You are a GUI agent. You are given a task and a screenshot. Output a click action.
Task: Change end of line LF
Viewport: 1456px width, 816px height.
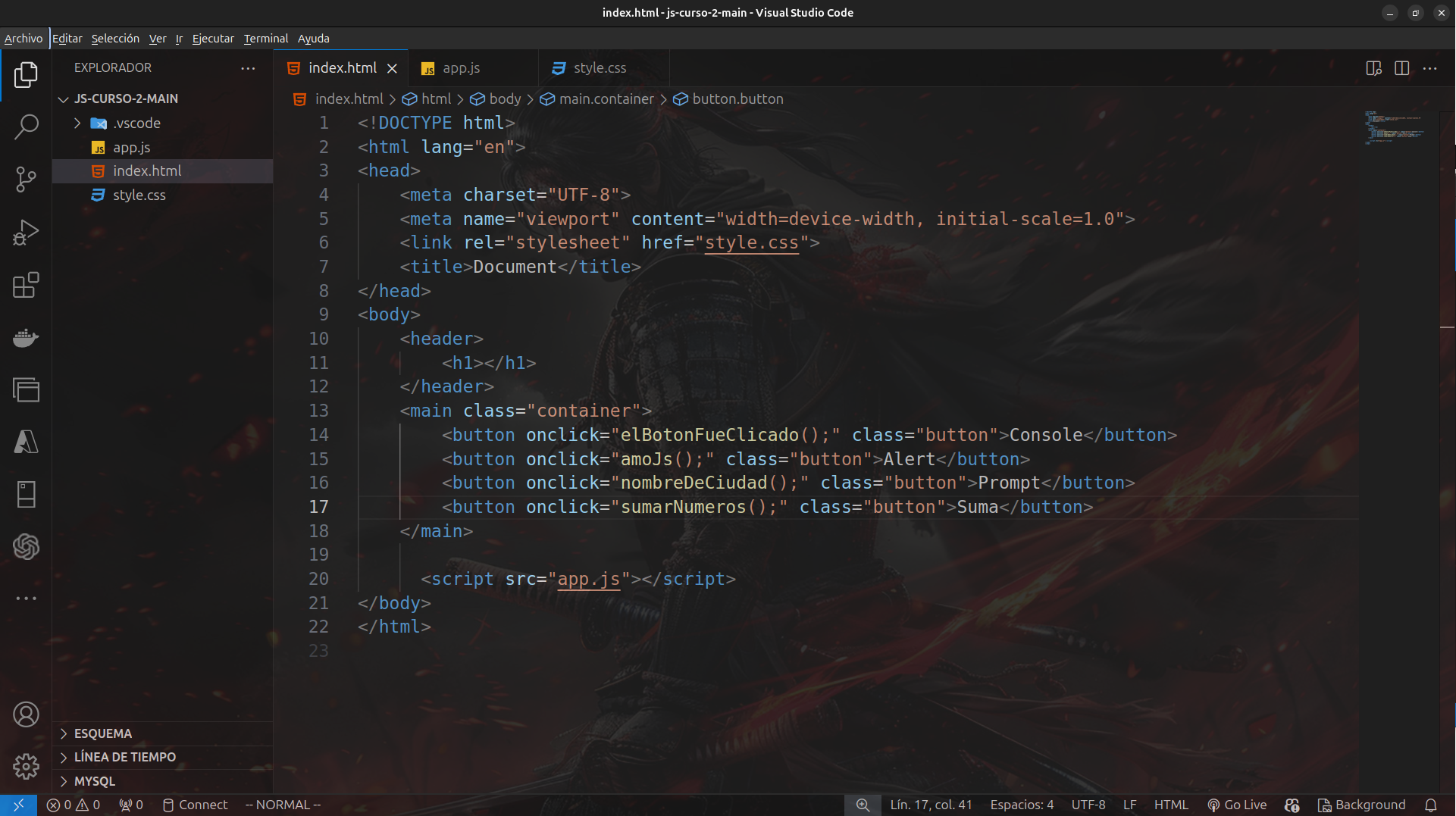1129,805
